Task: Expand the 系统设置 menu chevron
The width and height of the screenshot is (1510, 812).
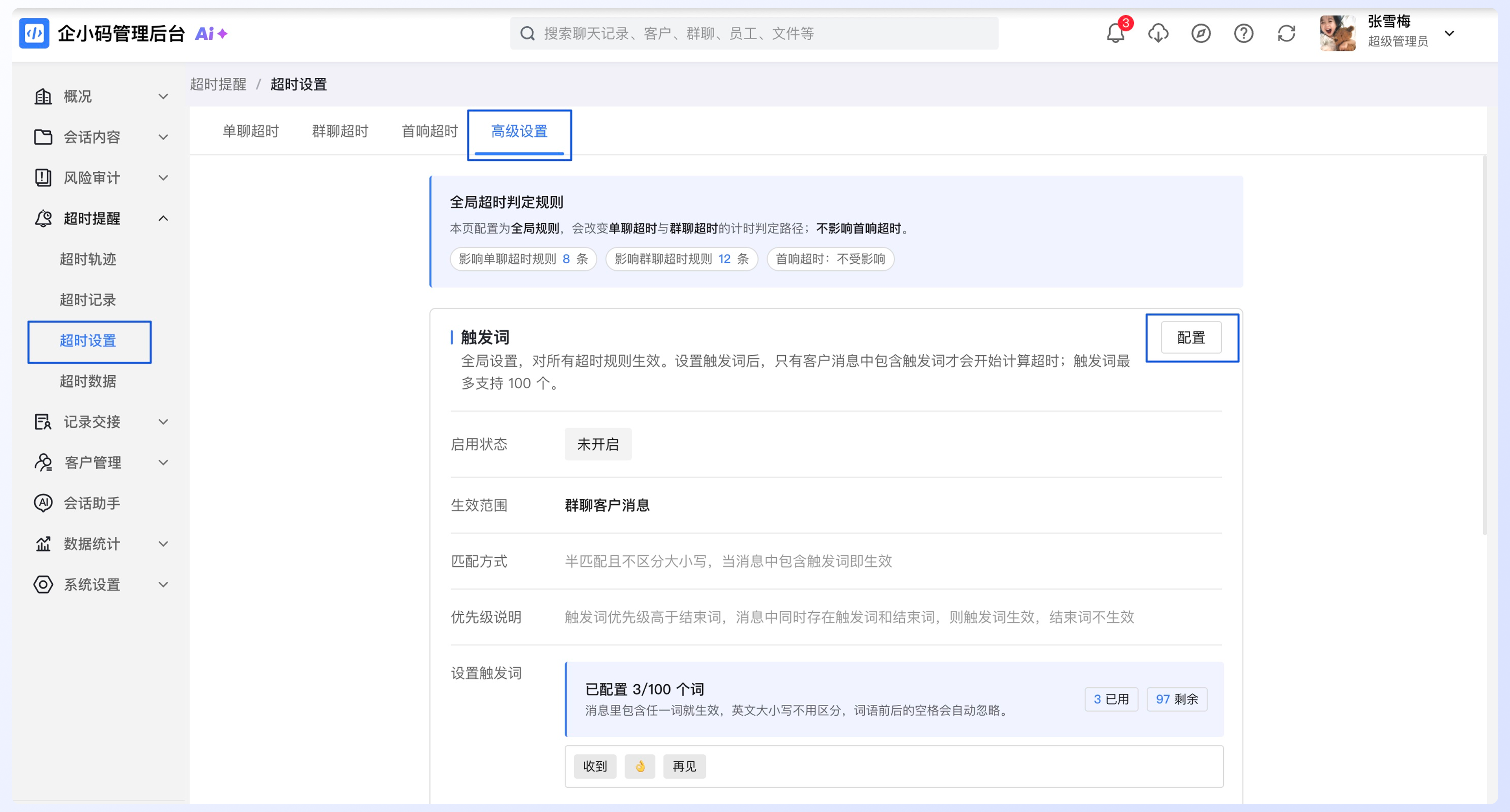Action: coord(164,584)
